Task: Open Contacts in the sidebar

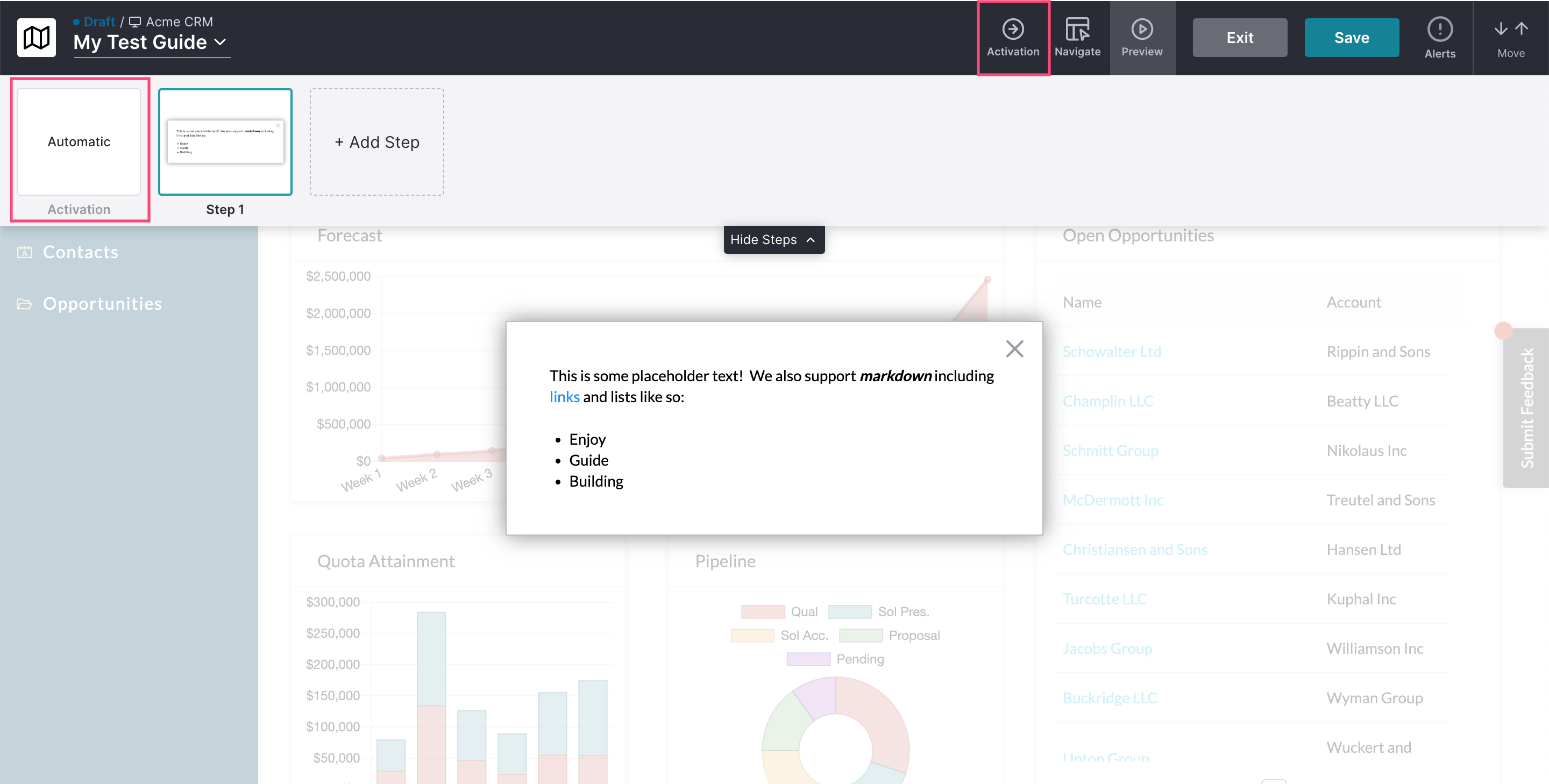Action: click(x=81, y=252)
